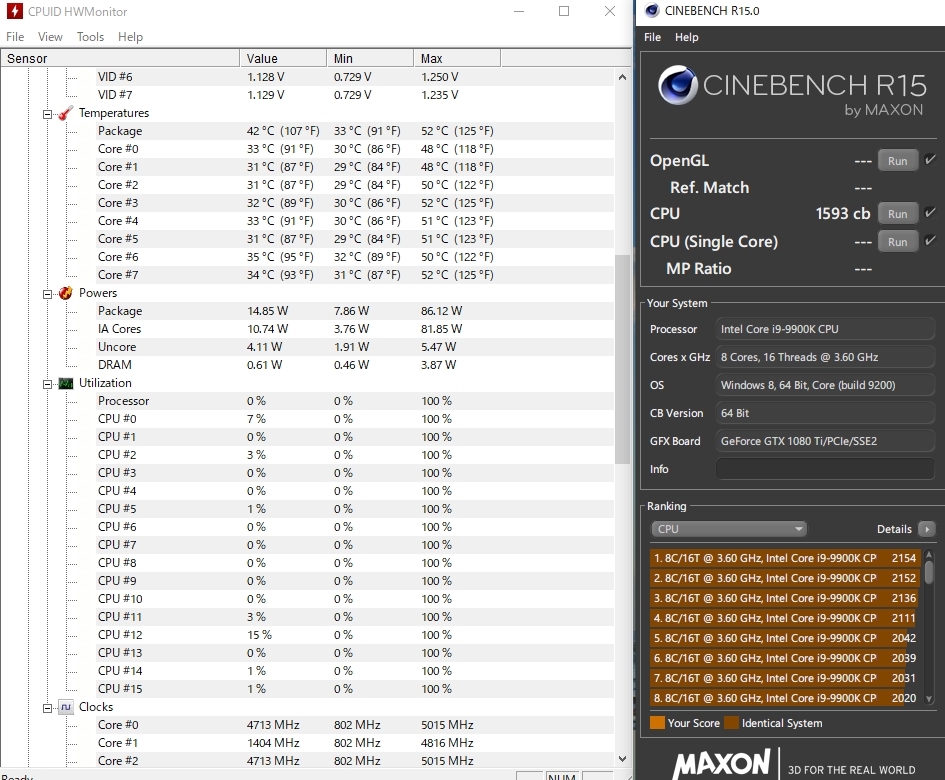
Task: Open HWMonitor Help menu
Action: click(x=130, y=37)
